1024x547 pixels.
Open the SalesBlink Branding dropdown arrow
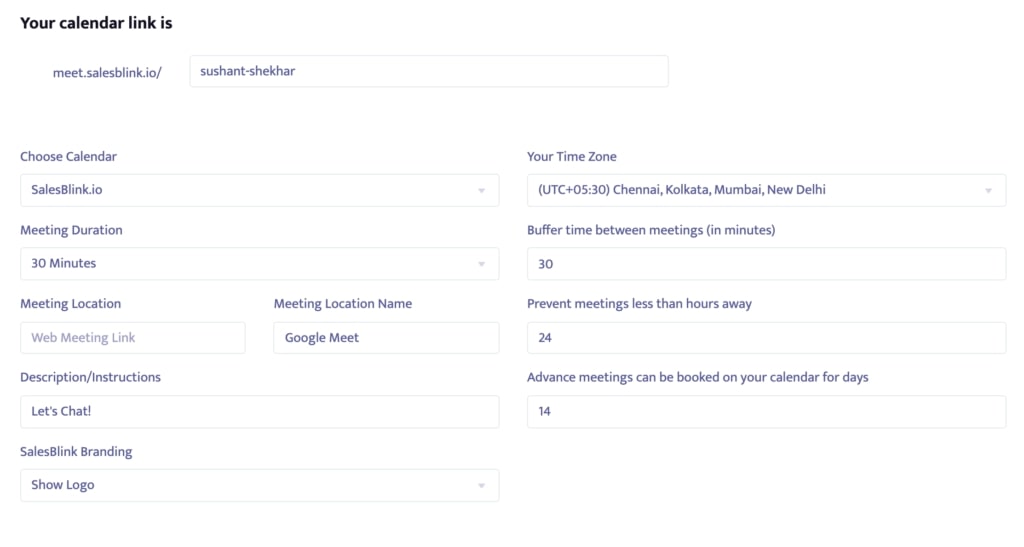click(481, 486)
